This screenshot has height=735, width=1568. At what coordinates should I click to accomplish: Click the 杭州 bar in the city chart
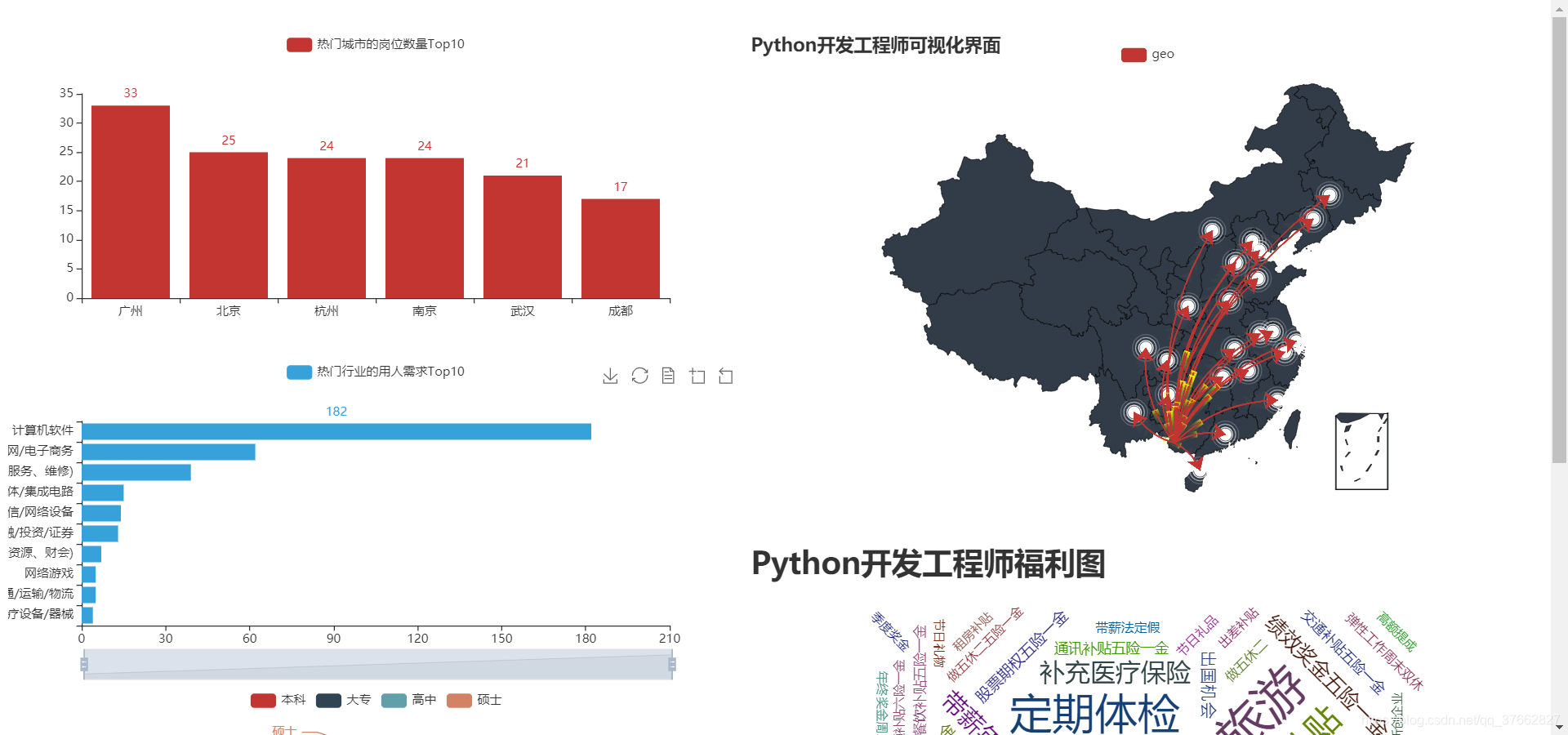(x=327, y=228)
